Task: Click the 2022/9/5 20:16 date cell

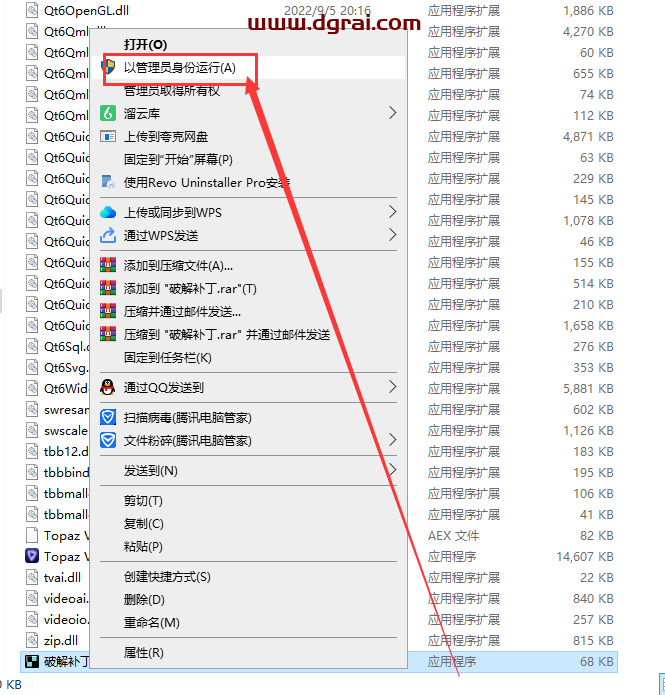Action: pos(327,10)
